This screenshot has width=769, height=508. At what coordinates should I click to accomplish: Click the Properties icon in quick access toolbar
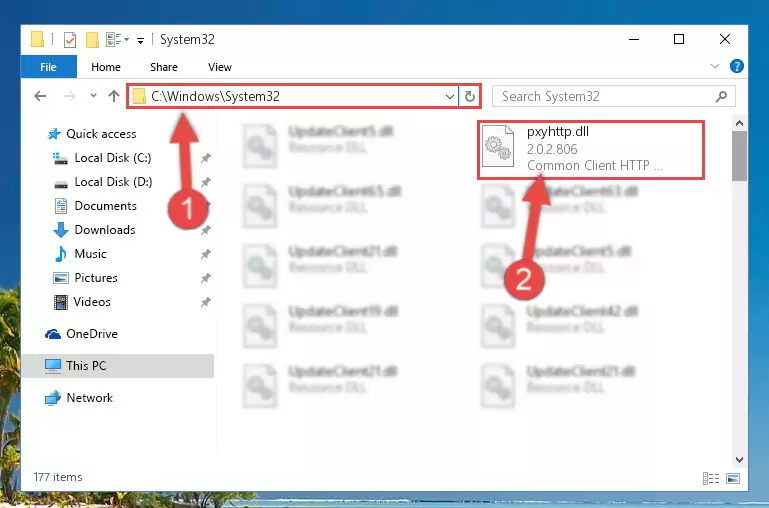pos(70,40)
